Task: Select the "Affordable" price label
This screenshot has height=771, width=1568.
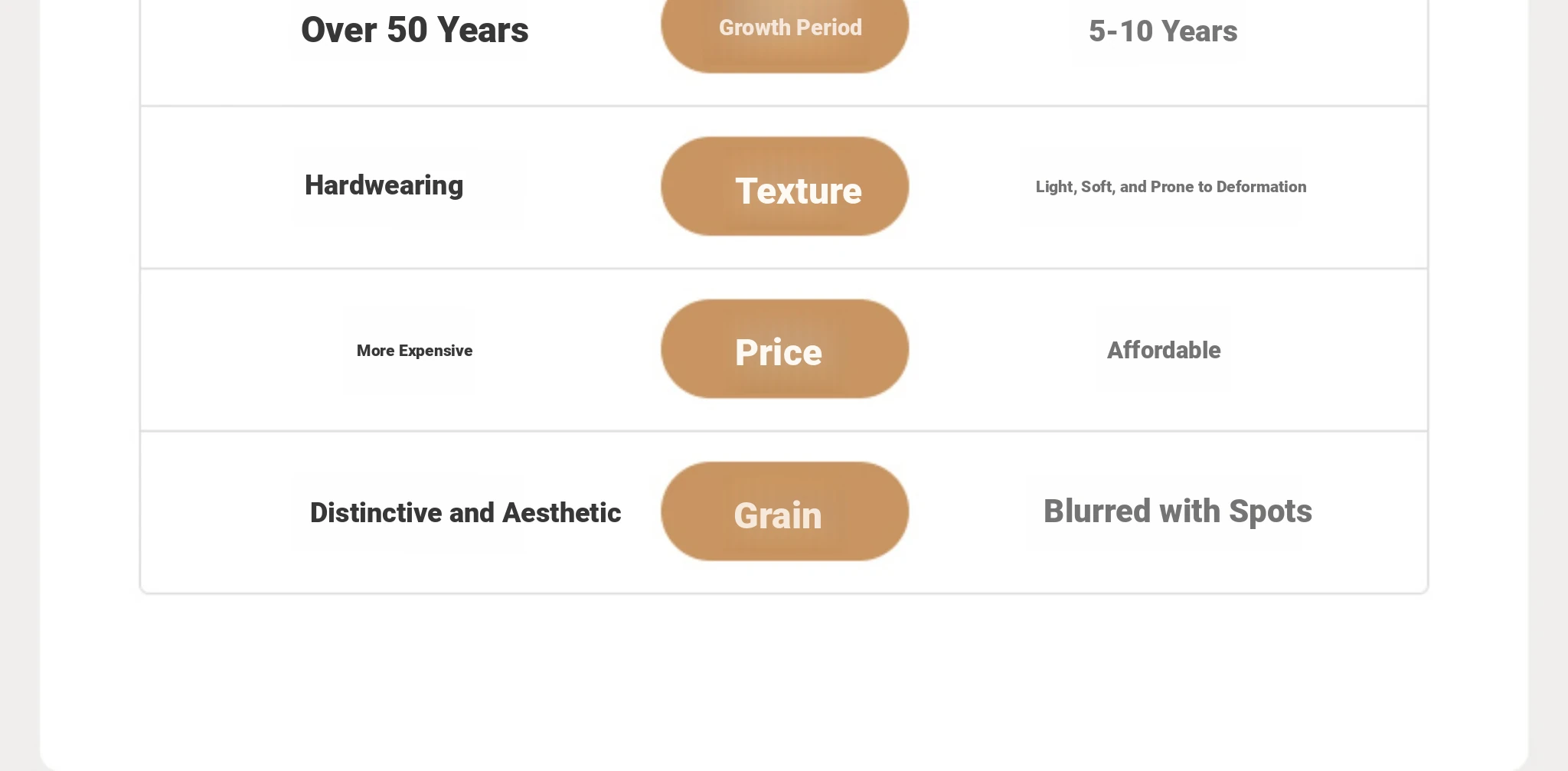Action: (1164, 350)
